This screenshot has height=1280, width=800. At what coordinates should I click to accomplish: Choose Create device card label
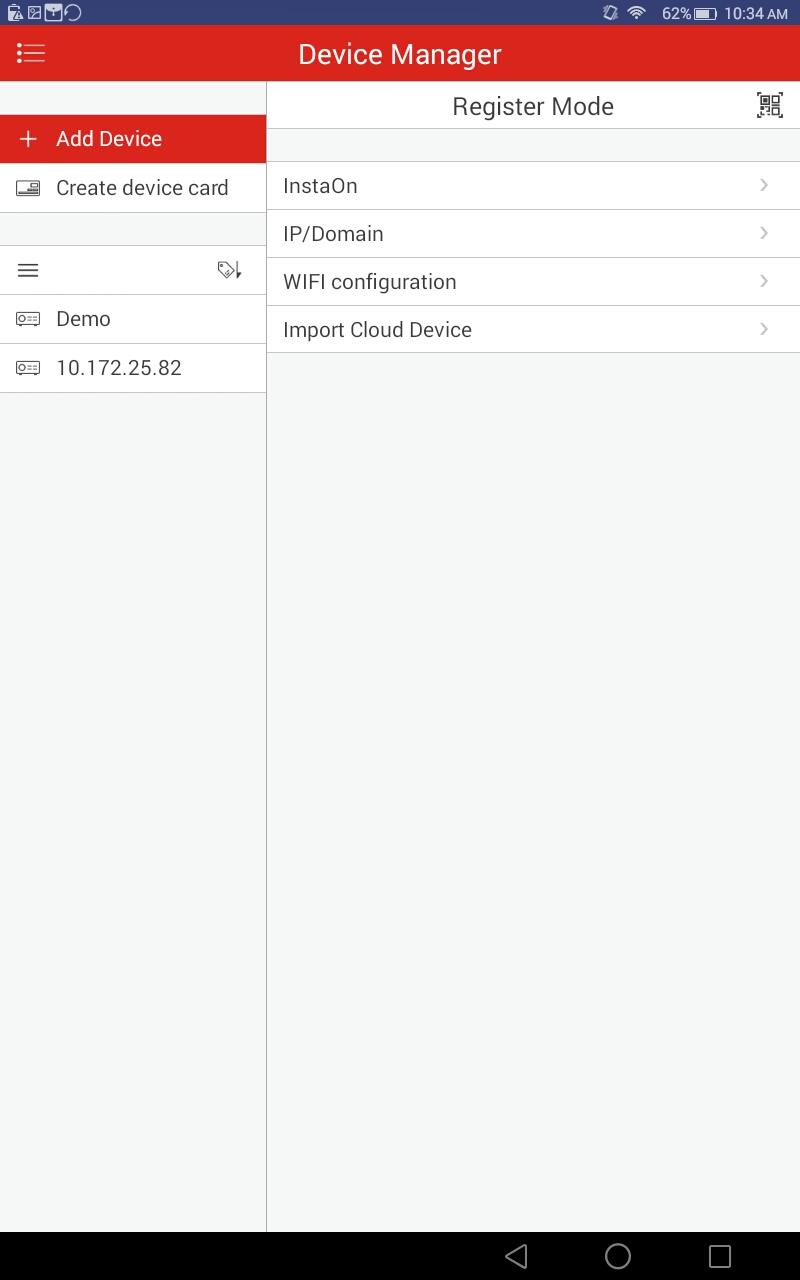coord(142,188)
